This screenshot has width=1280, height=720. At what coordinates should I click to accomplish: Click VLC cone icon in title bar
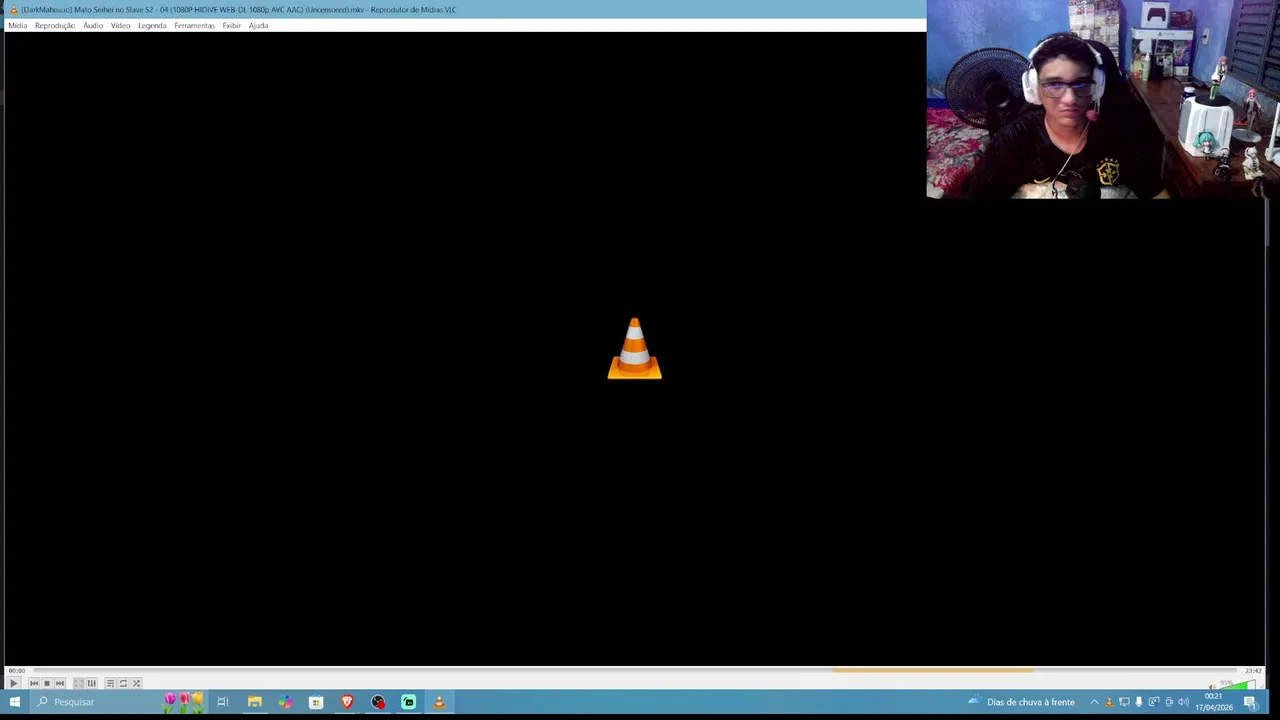tap(13, 9)
